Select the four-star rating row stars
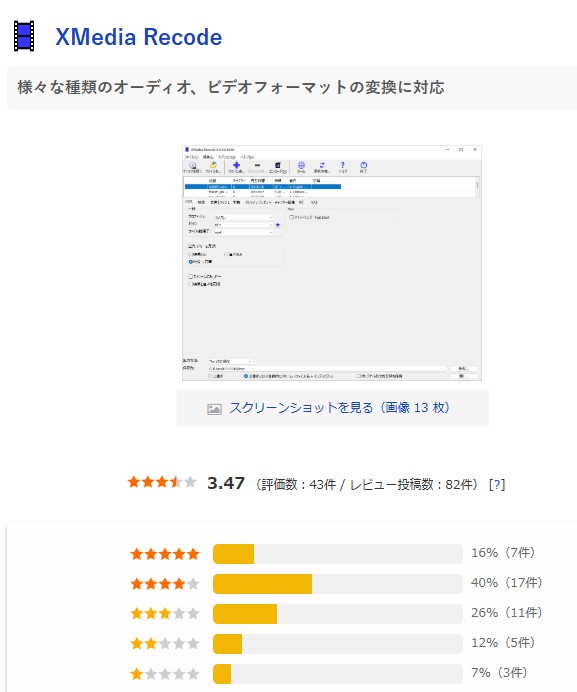This screenshot has height=692, width=577. tap(165, 584)
